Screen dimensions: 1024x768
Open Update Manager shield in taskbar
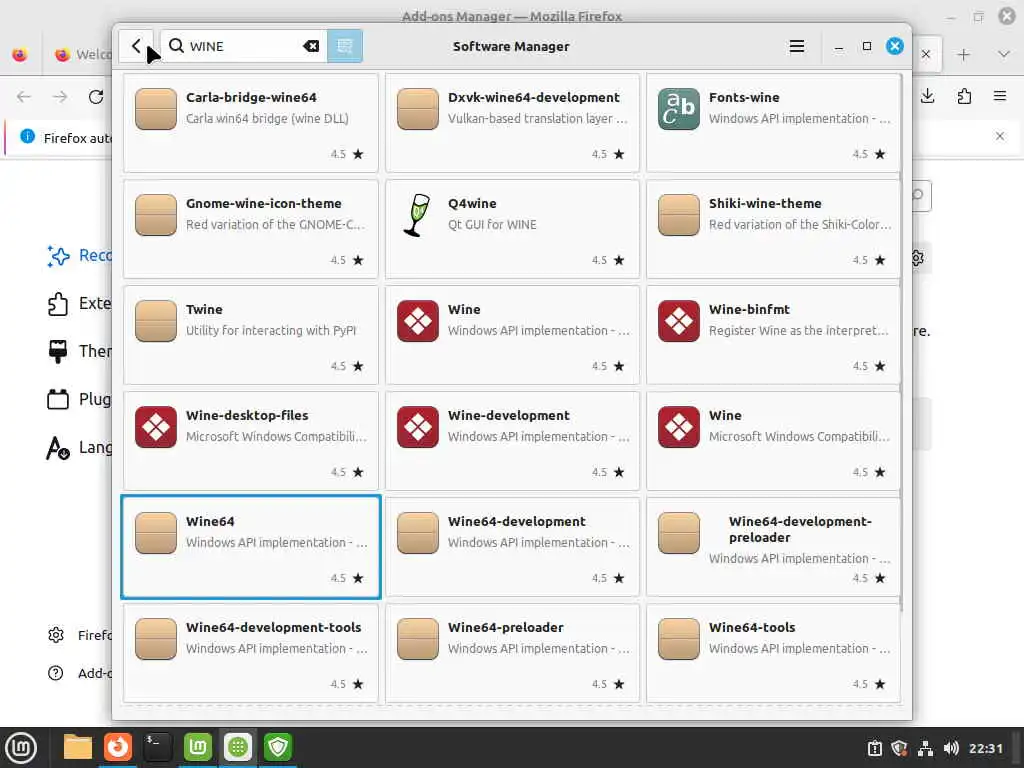[278, 747]
